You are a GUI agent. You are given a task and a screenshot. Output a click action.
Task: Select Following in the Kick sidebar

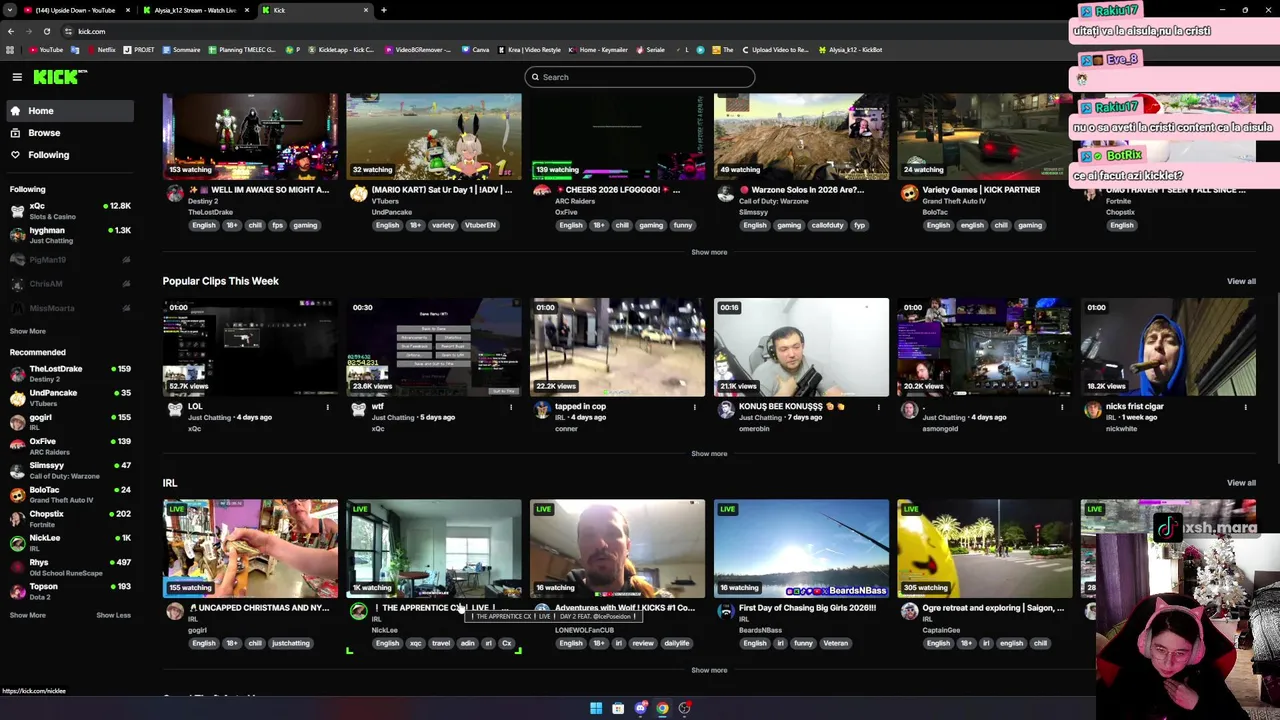tap(70, 155)
